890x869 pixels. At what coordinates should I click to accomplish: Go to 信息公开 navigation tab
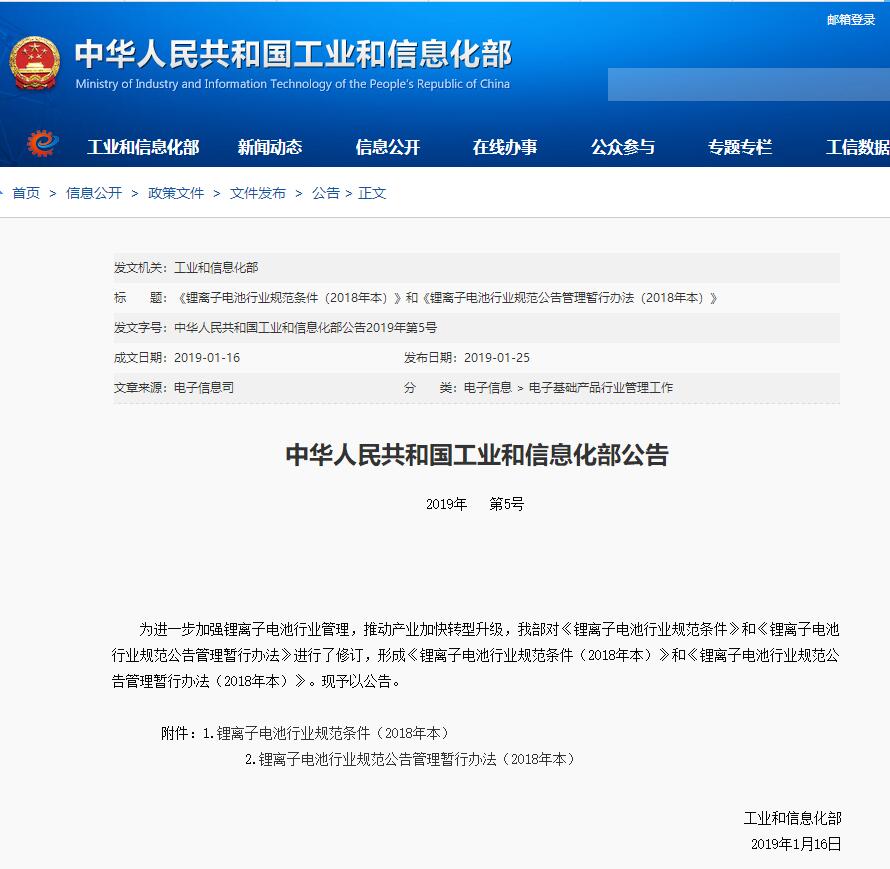(388, 147)
